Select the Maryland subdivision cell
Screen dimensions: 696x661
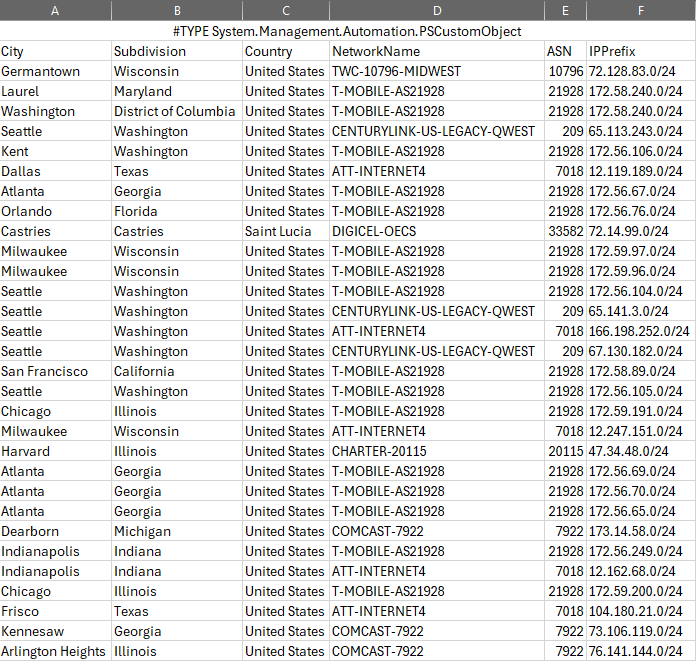(x=177, y=91)
